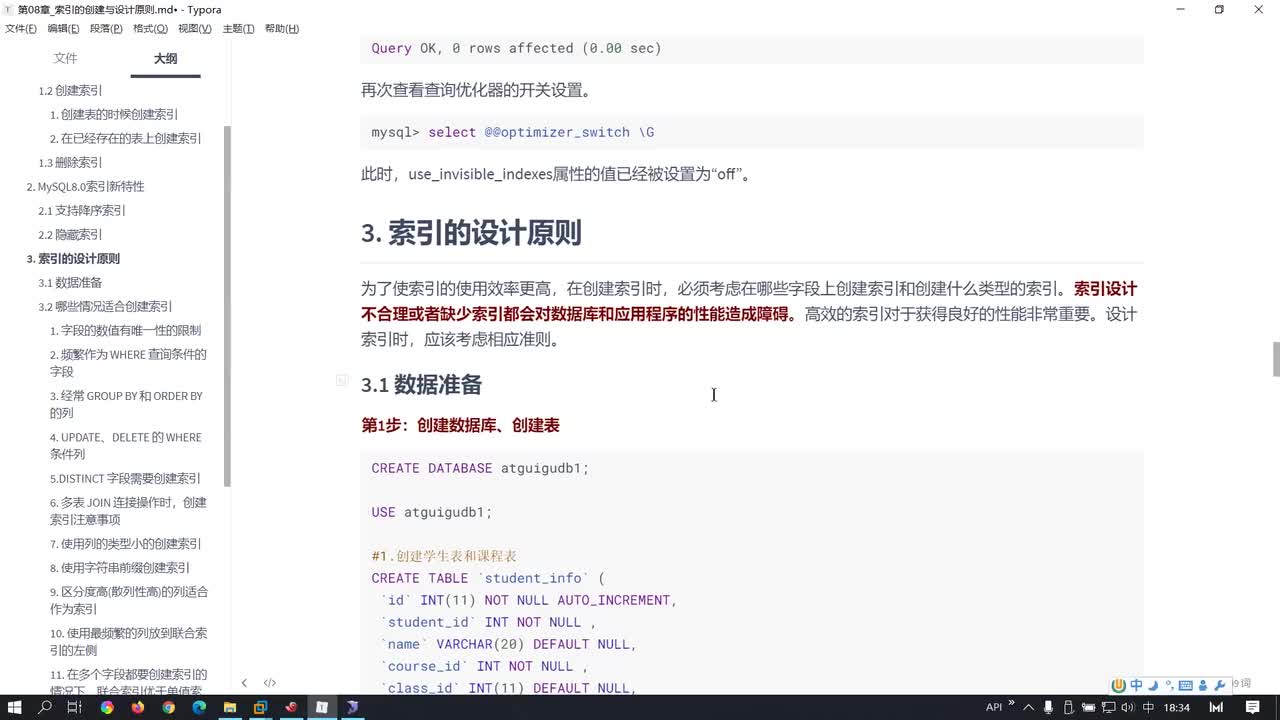
Task: Go to outline item 字段的数值有唯一性的限制
Action: click(x=125, y=330)
